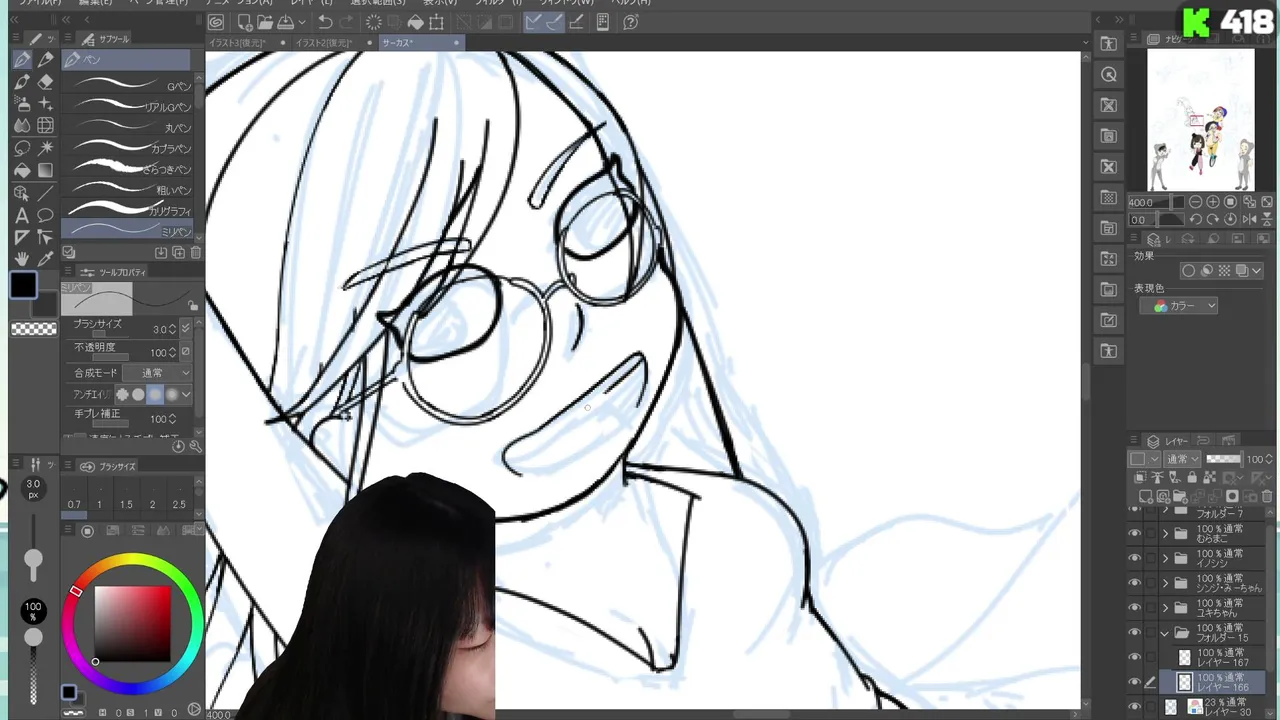Select the Airbrush tool

pos(22,104)
